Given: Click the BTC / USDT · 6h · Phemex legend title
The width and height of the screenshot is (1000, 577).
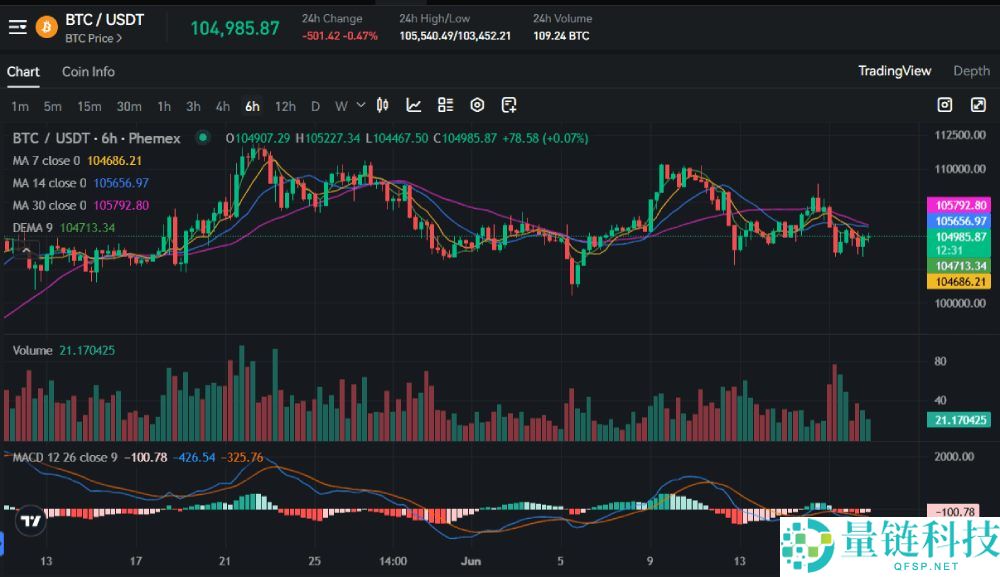Looking at the screenshot, I should tap(96, 138).
